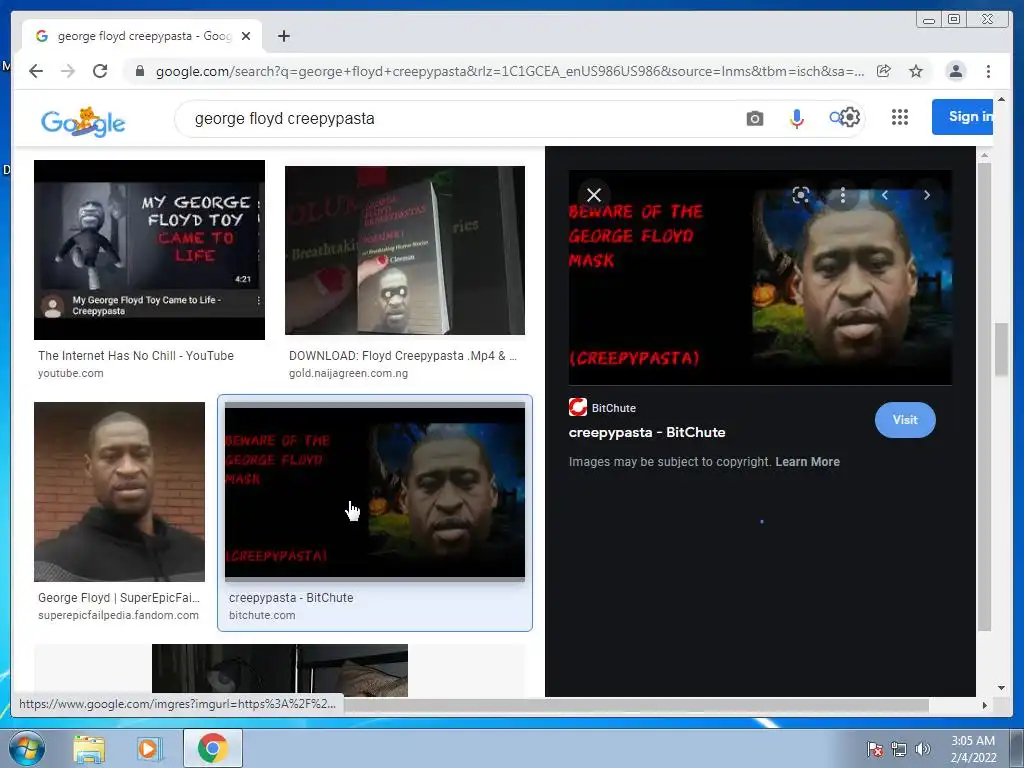Select the Beware of the Mask thumbnail

[375, 492]
